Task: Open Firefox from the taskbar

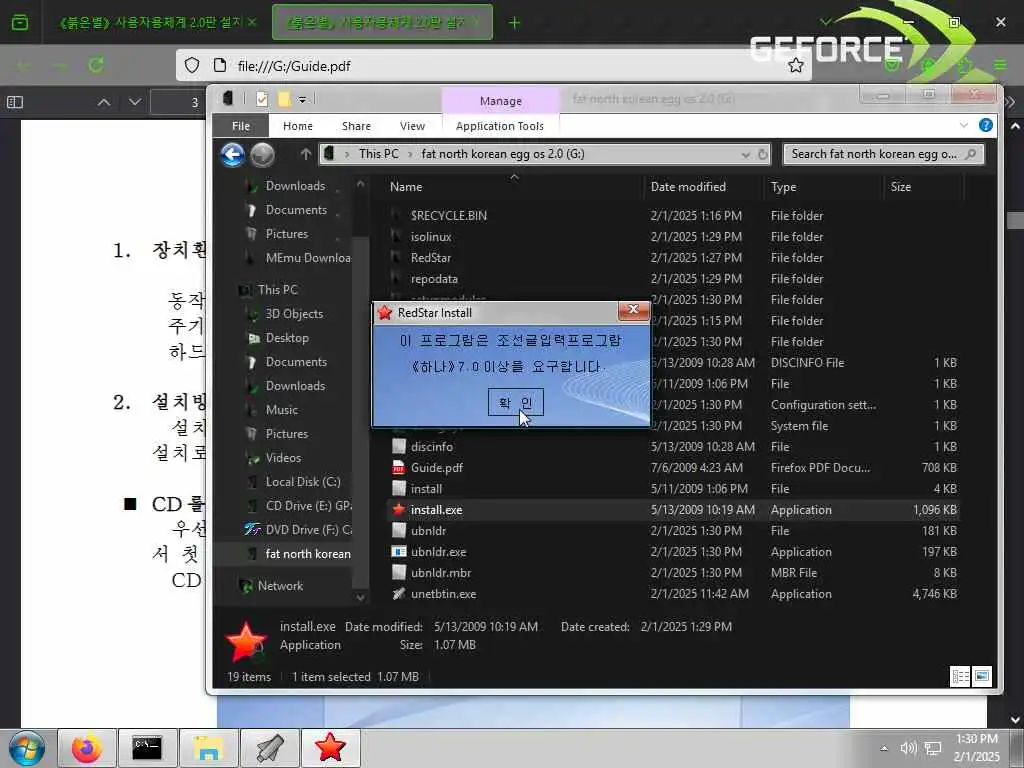Action: coord(87,748)
